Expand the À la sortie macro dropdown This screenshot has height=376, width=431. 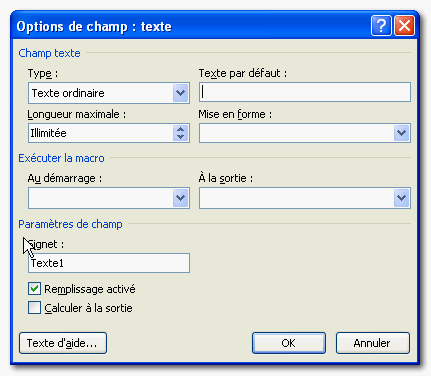[x=401, y=198]
